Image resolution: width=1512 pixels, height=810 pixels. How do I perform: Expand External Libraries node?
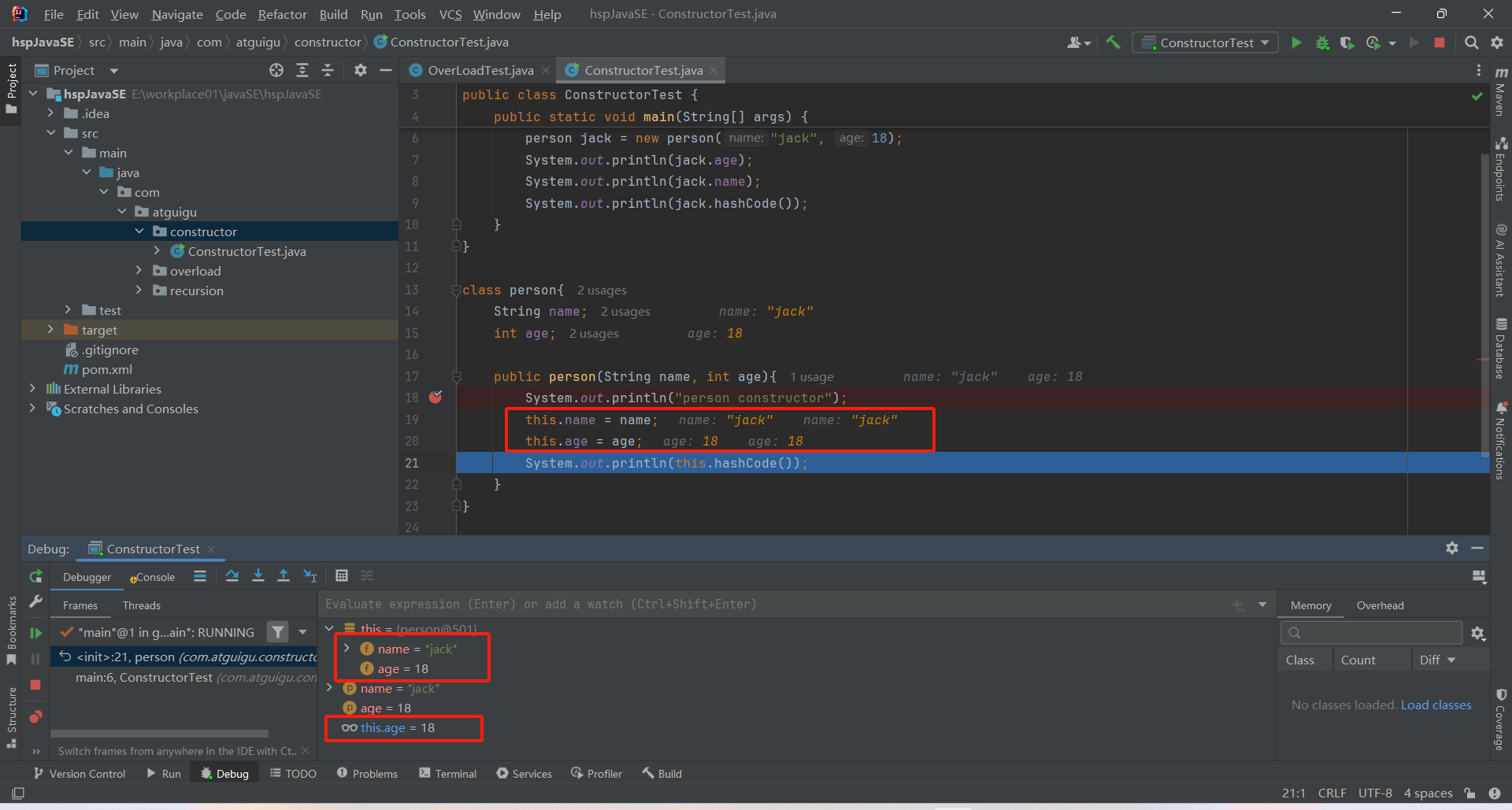32,389
